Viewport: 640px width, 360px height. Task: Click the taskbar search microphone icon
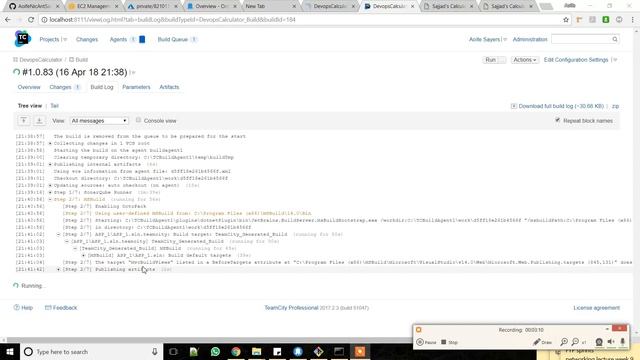155,351
